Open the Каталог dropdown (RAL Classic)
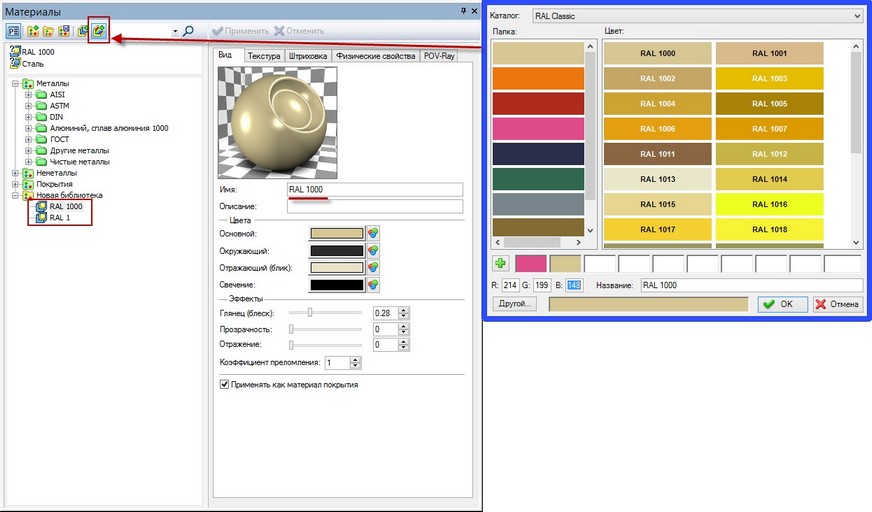Image resolution: width=872 pixels, height=512 pixels. coord(697,16)
